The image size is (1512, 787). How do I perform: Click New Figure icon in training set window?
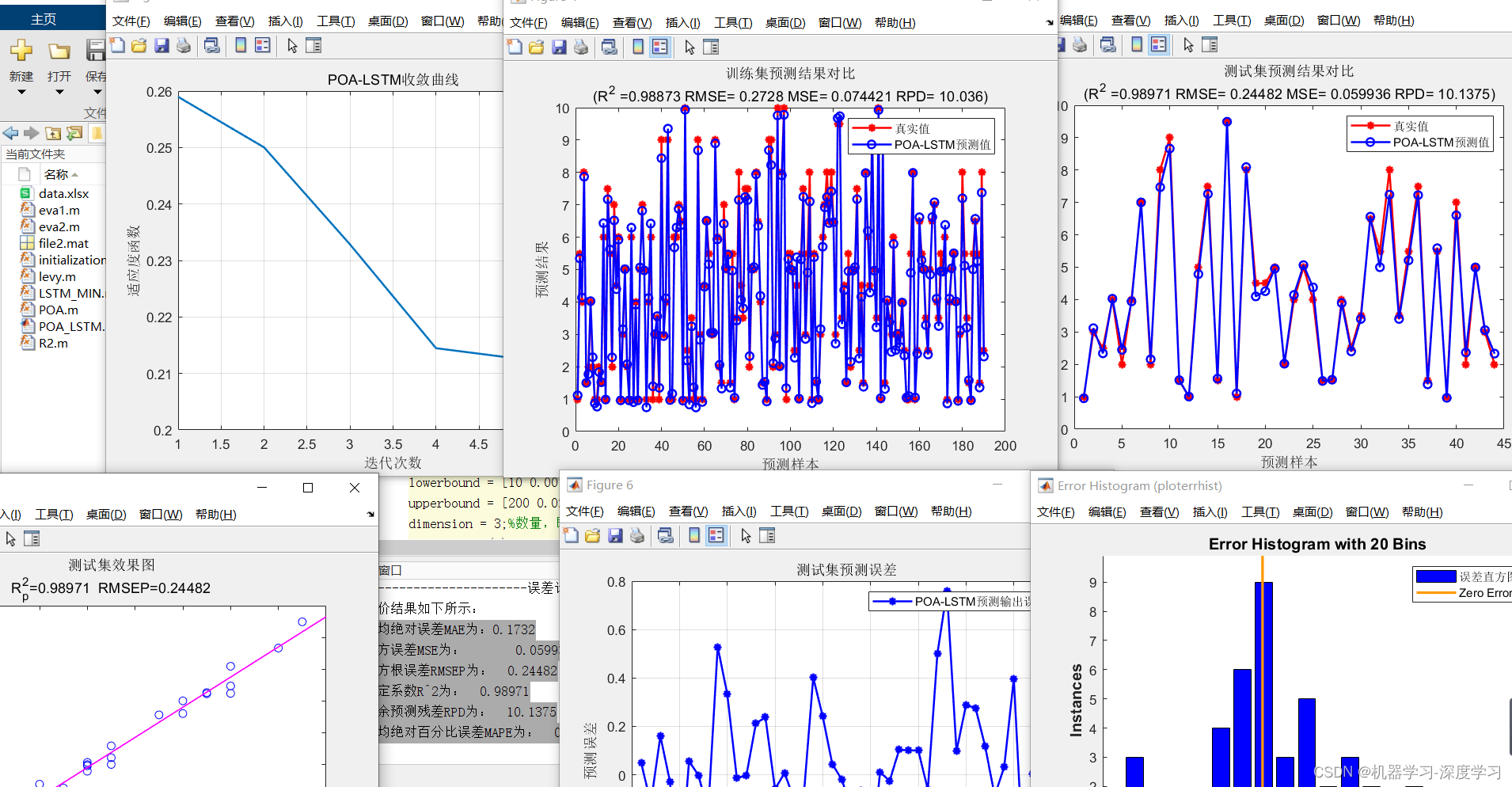click(515, 47)
